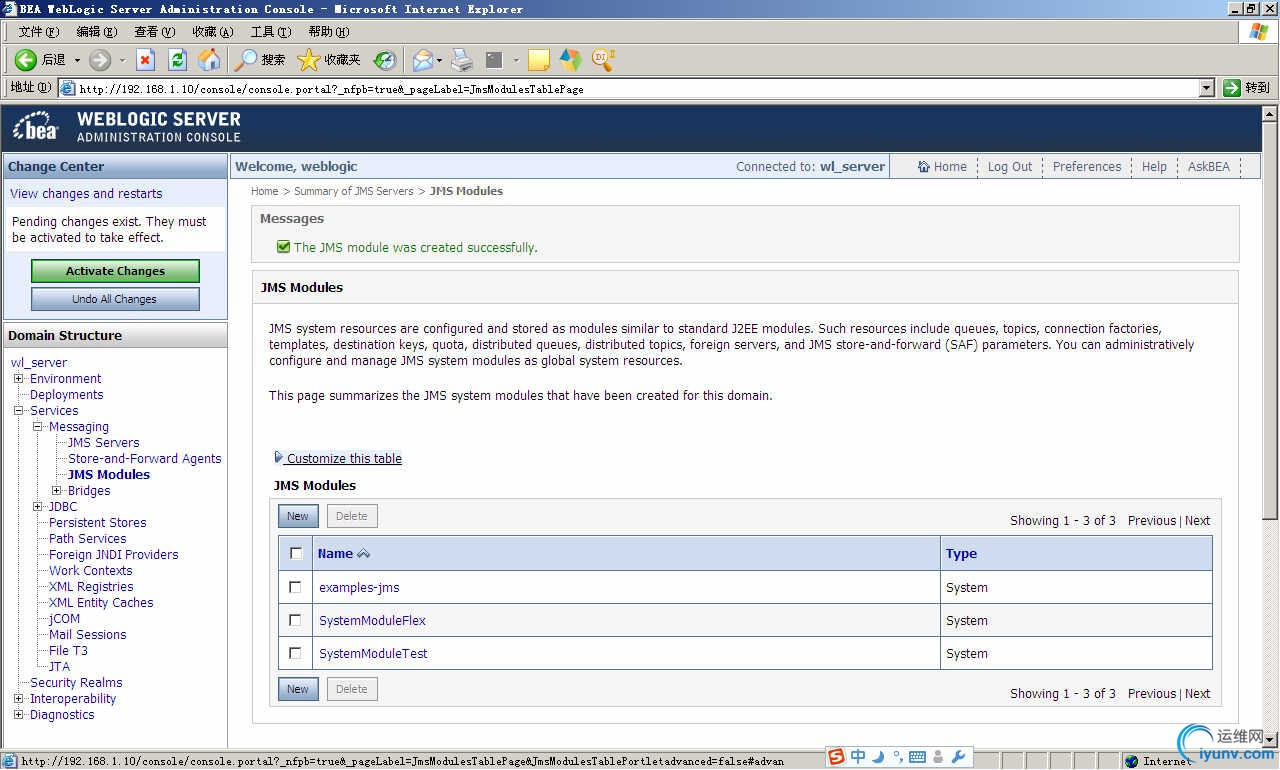This screenshot has width=1280, height=770.
Task: Open the address bar URL dropdown
Action: [1207, 88]
